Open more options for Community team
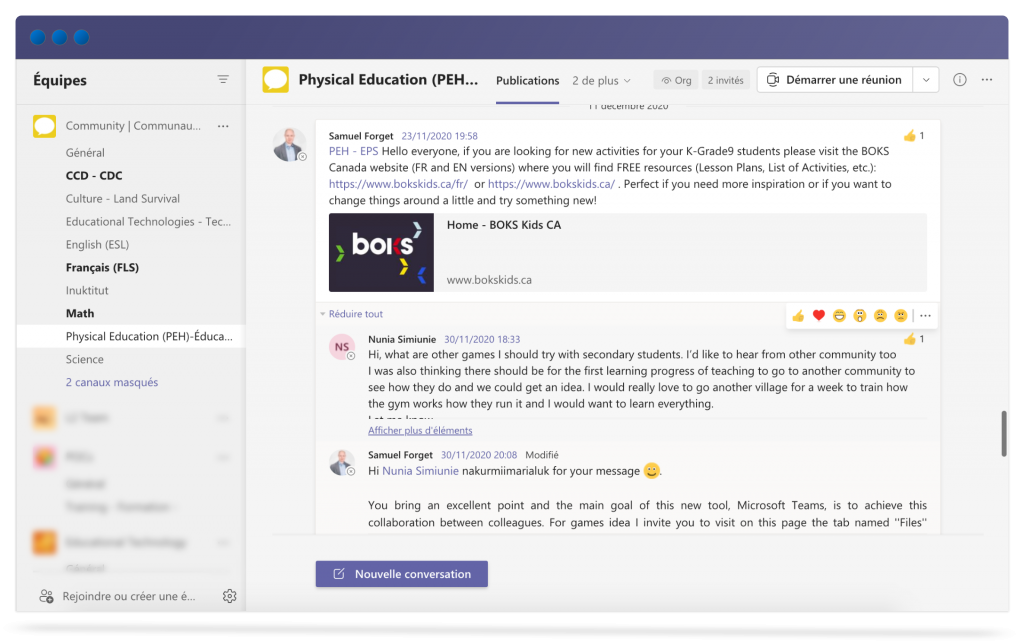This screenshot has height=644, width=1024. [223, 126]
